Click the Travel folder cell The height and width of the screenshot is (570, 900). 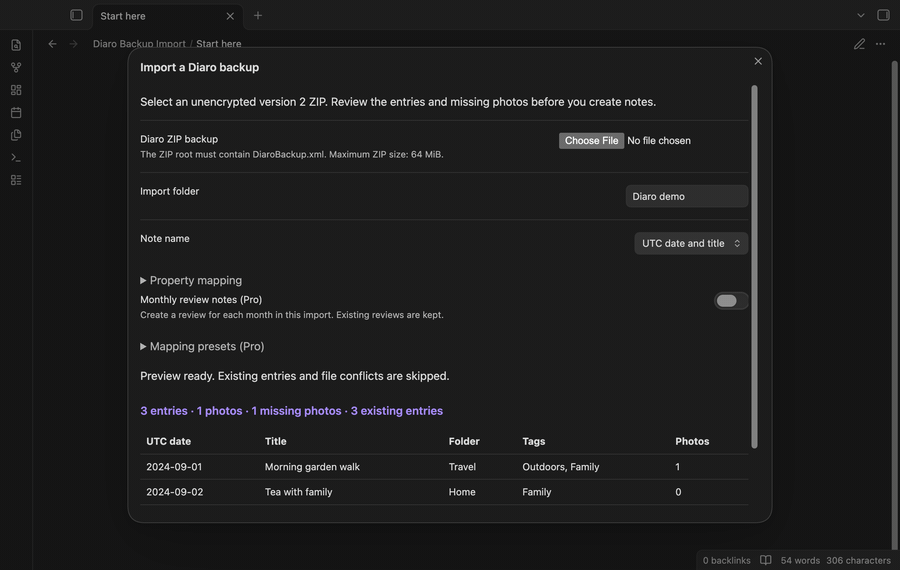coord(462,467)
